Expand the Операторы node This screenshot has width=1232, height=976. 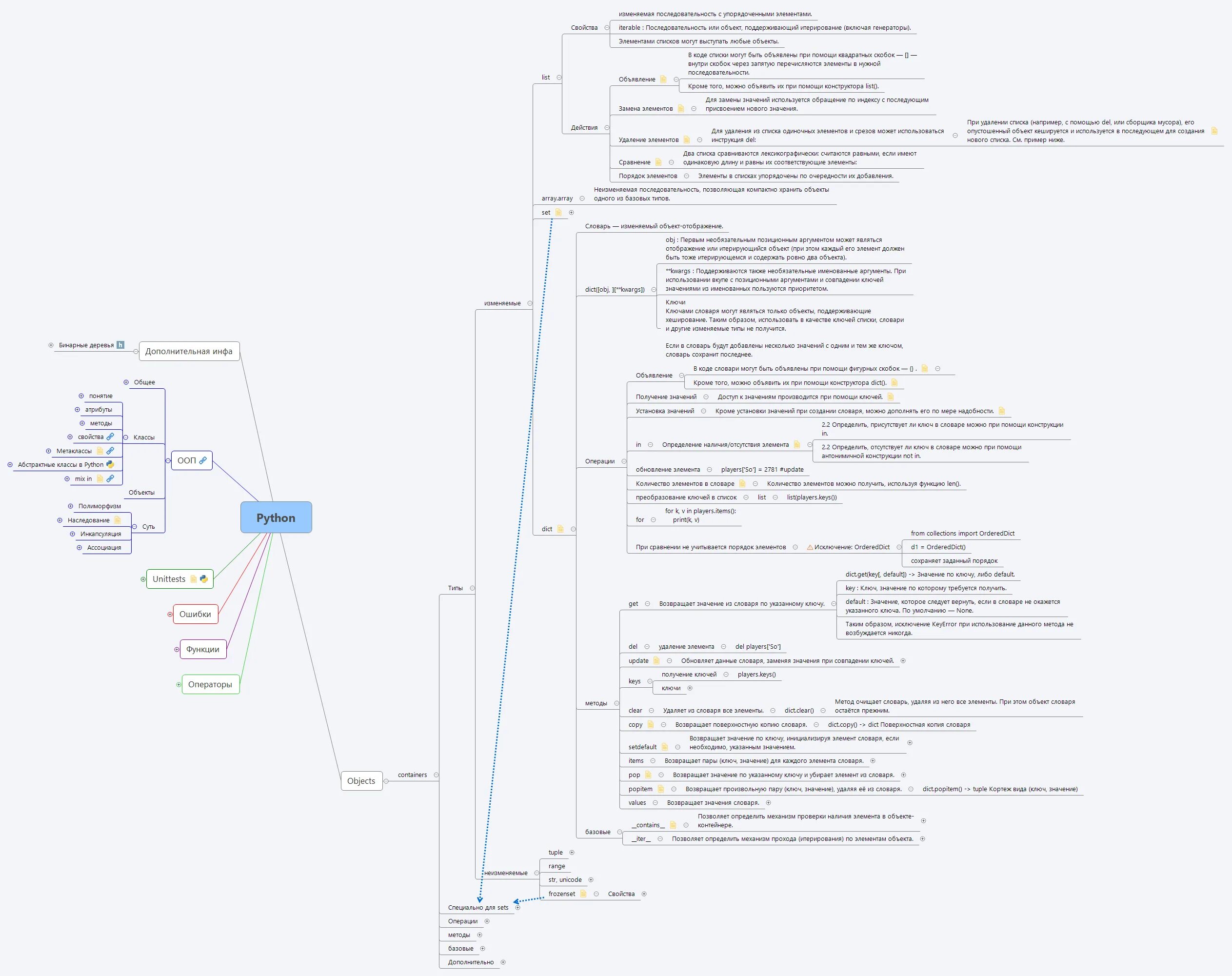point(179,685)
